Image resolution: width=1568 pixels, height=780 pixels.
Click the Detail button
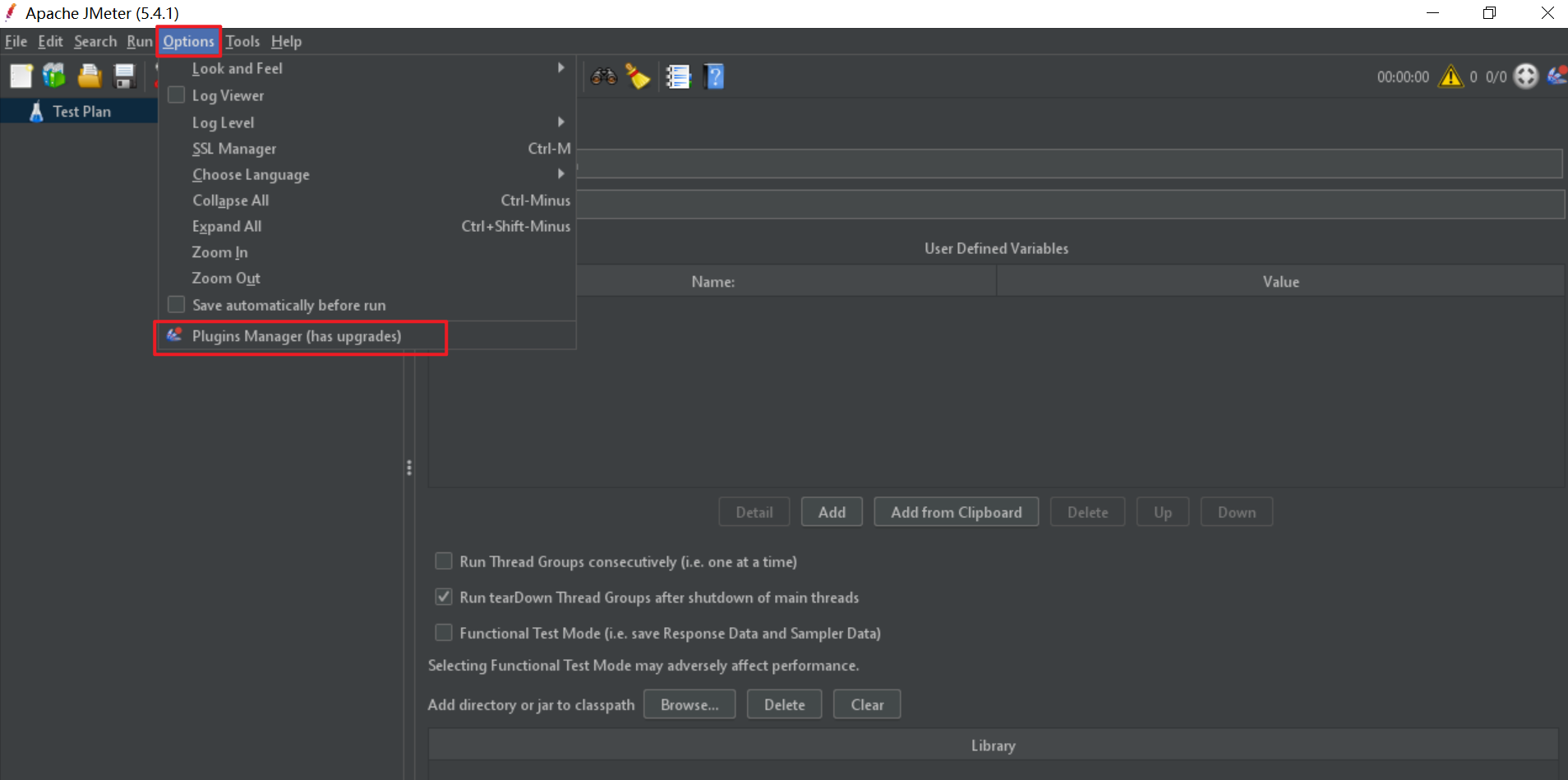point(754,512)
